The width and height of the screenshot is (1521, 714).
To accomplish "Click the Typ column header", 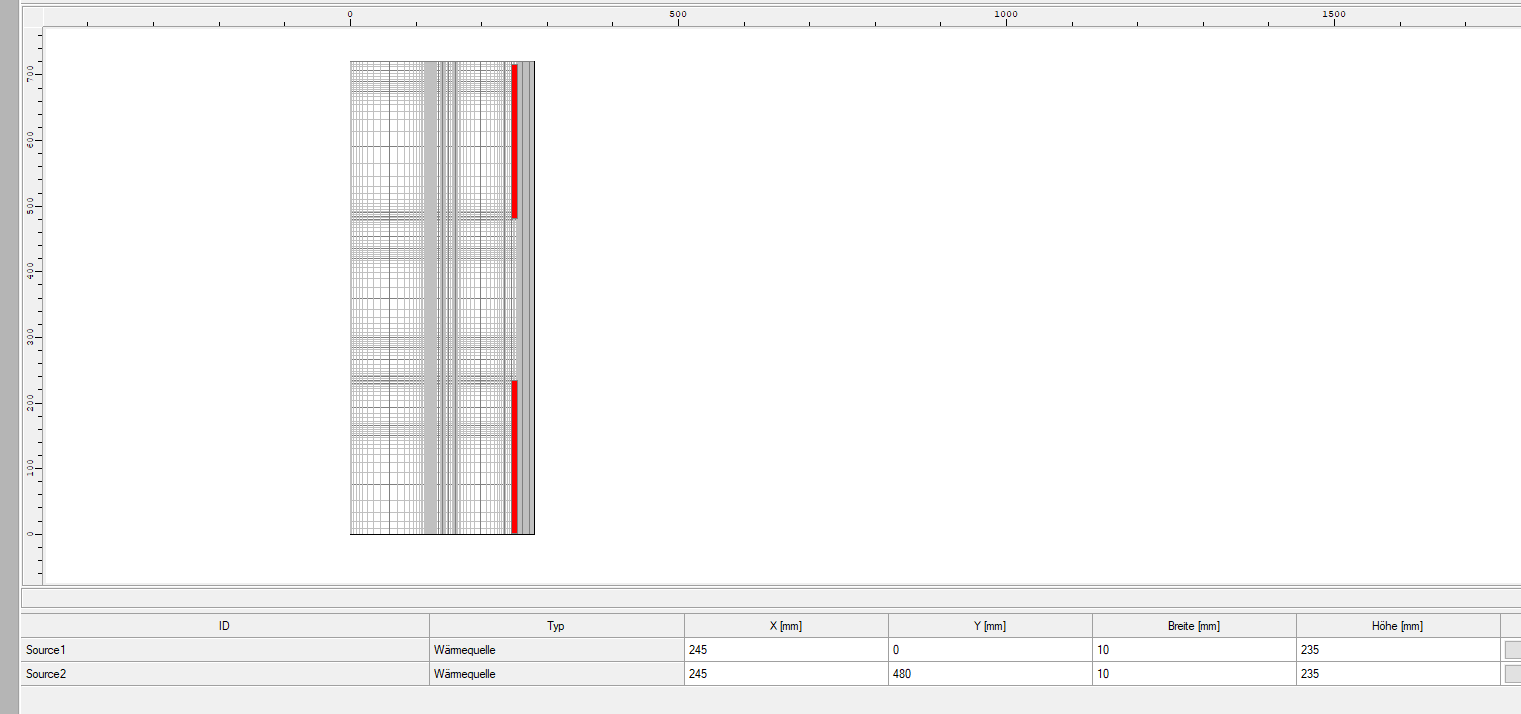I will [x=556, y=626].
